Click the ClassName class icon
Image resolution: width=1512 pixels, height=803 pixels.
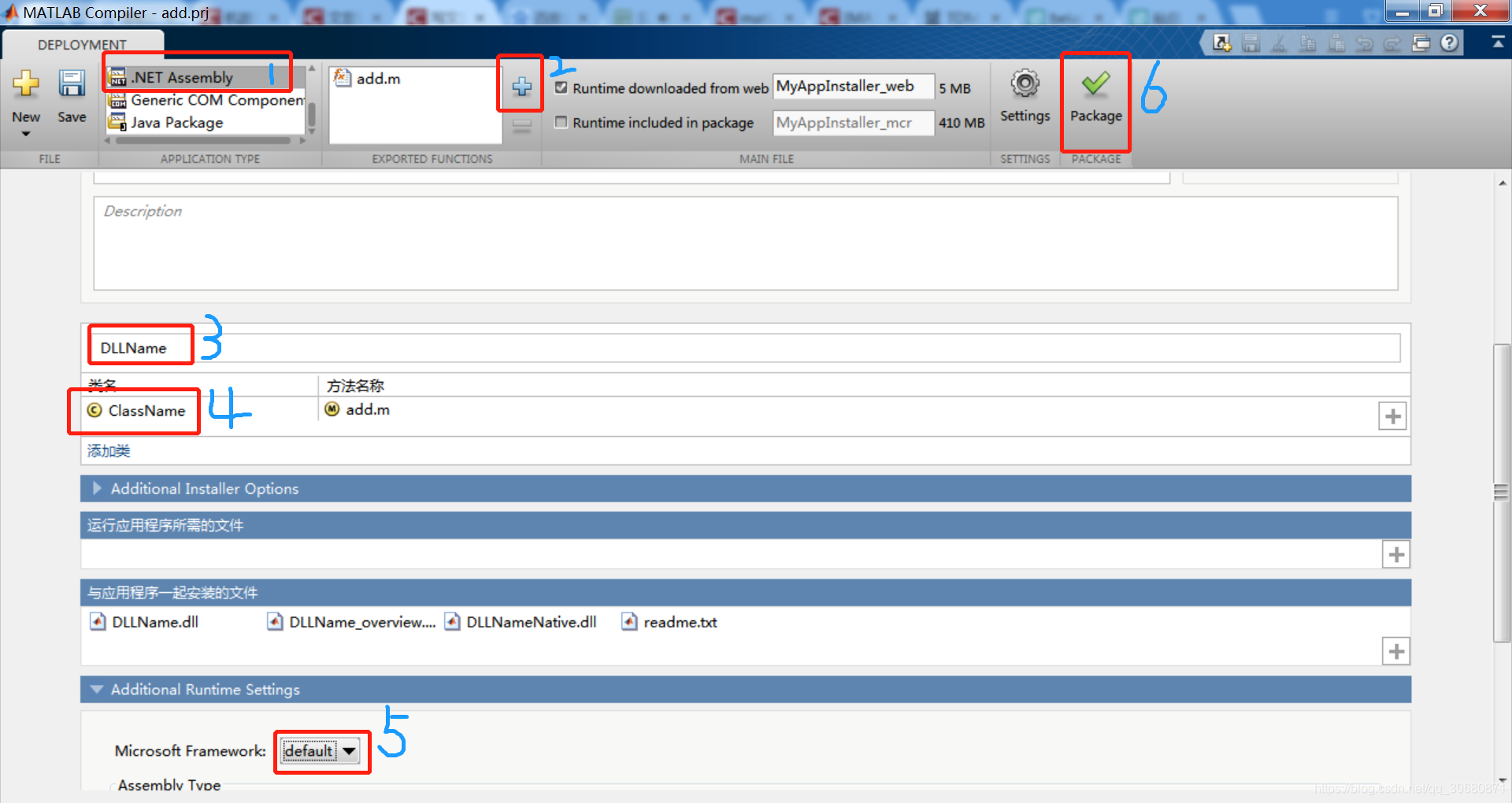[x=94, y=410]
